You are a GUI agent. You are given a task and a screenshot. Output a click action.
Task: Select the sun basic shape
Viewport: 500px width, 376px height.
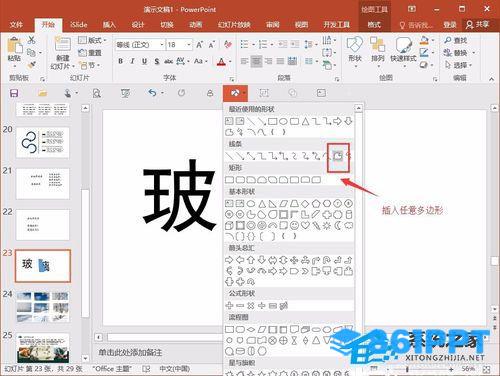point(327,226)
